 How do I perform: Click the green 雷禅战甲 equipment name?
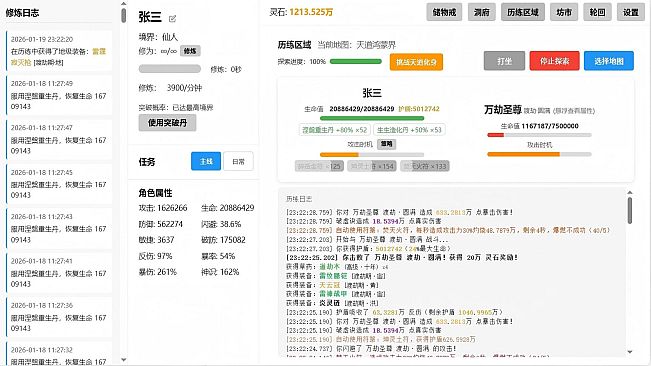pos(333,294)
